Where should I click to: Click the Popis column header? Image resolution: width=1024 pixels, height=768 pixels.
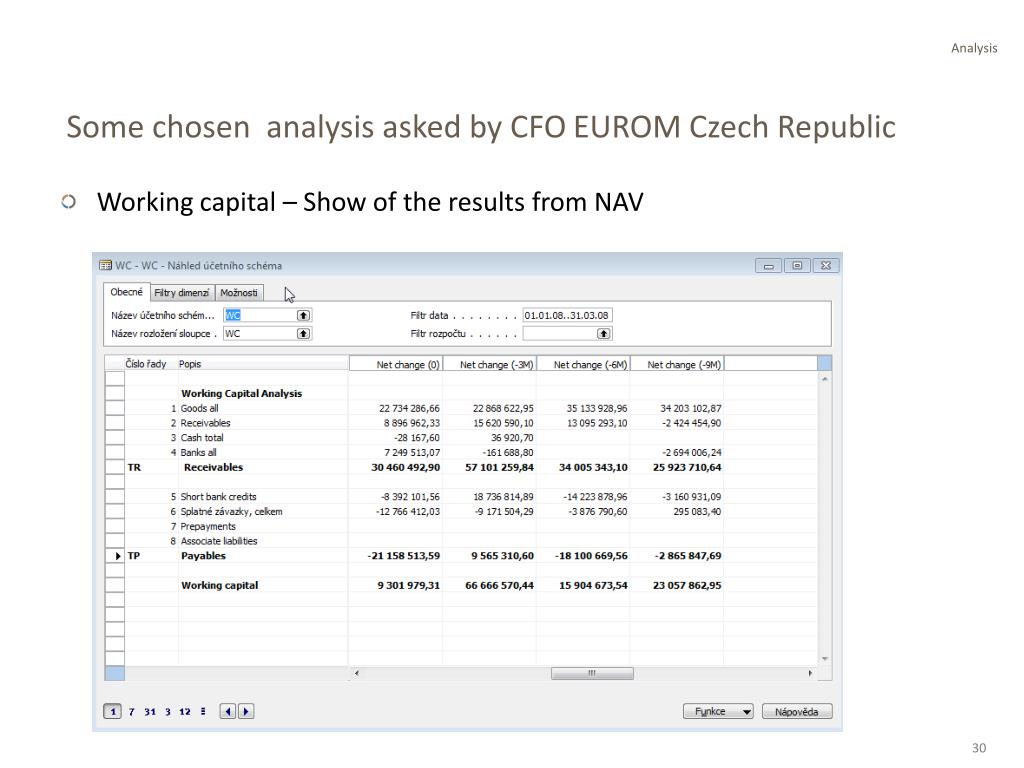click(x=263, y=364)
